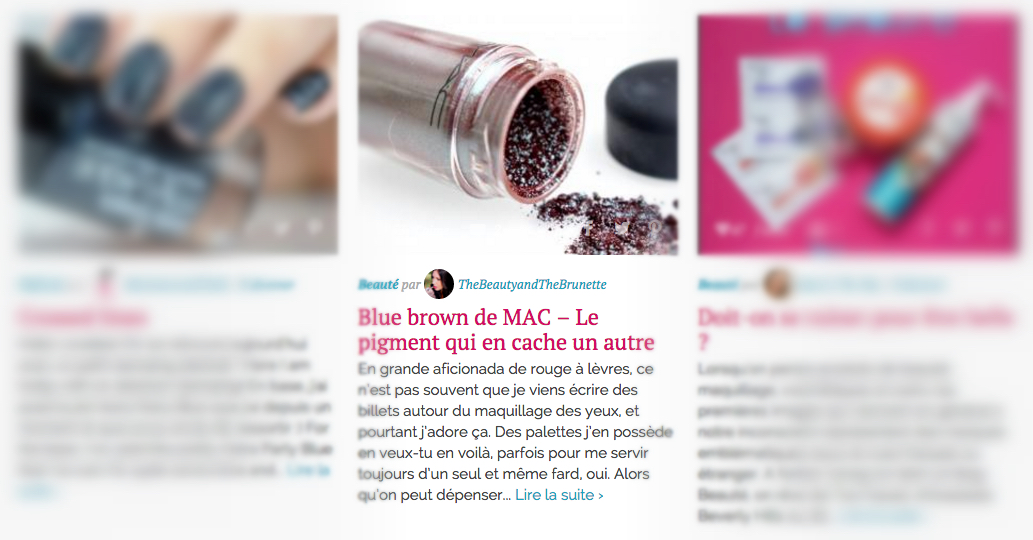Open the Beauté category under pink image
Viewport: 1033px width, 540px height.
pos(717,284)
